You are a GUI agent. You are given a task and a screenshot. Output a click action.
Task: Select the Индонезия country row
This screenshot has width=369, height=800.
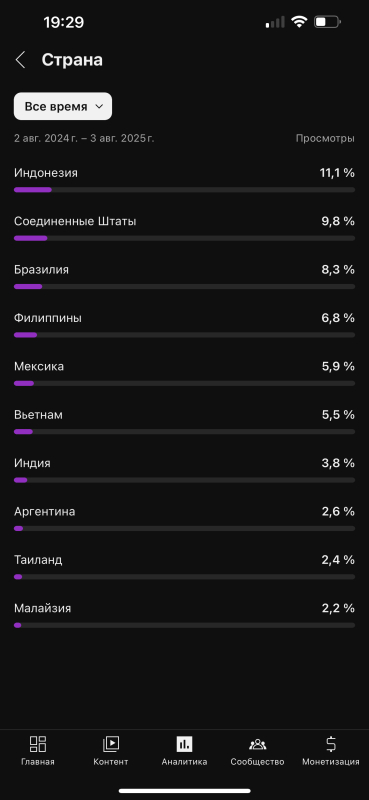click(184, 180)
